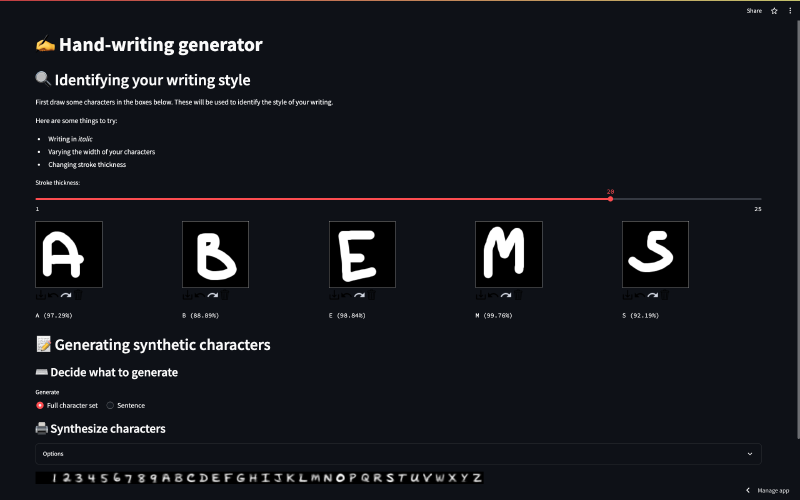This screenshot has height=500, width=800.
Task: Click the drawing canvas with letter E
Action: (362, 254)
